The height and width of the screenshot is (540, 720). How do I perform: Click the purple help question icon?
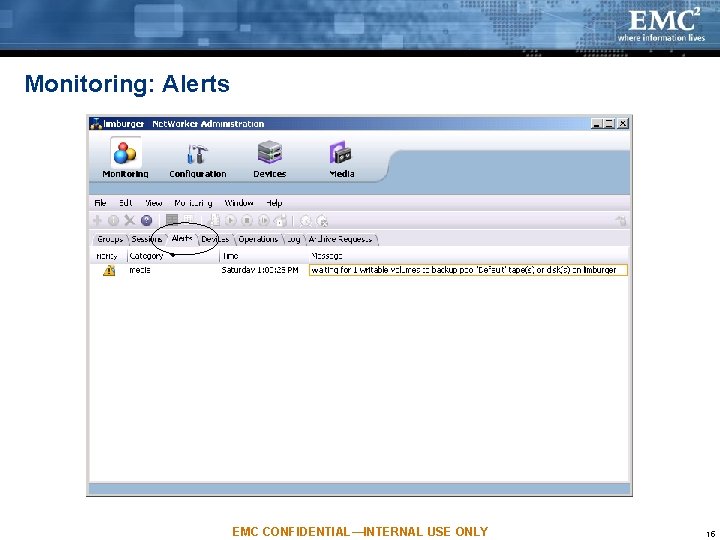146,221
